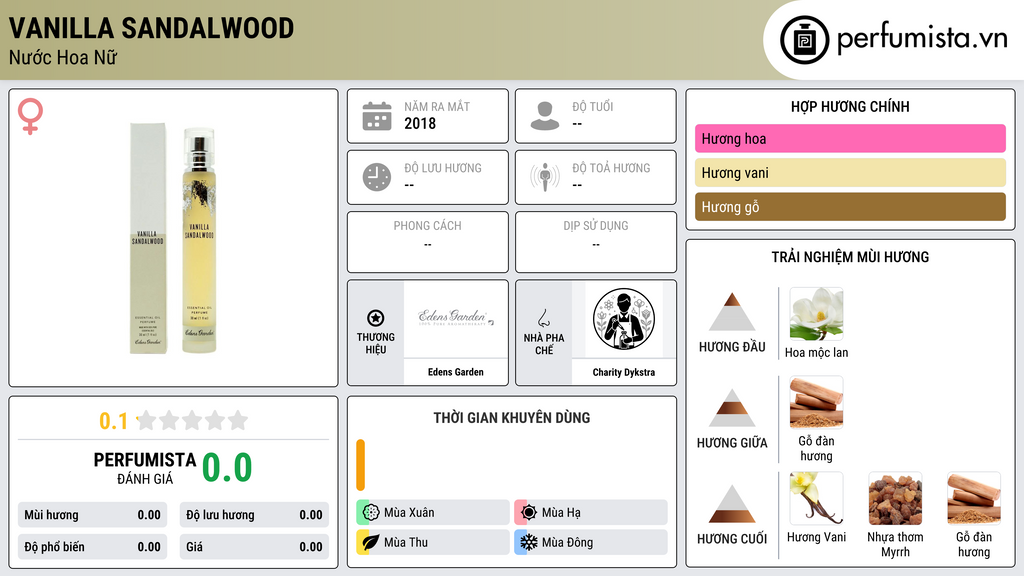Click the Hương đầu pyramid icon

(x=732, y=312)
